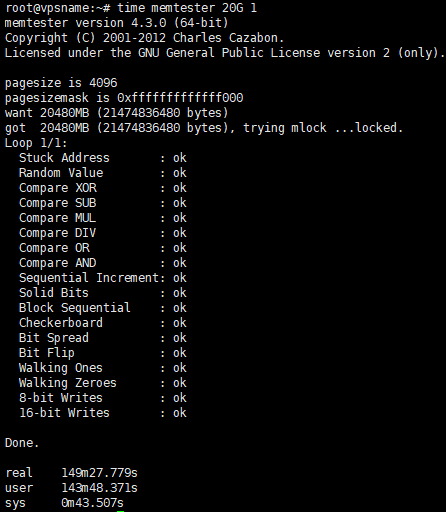
Task: Click the 'Done.' message
Action: [x=22, y=443]
